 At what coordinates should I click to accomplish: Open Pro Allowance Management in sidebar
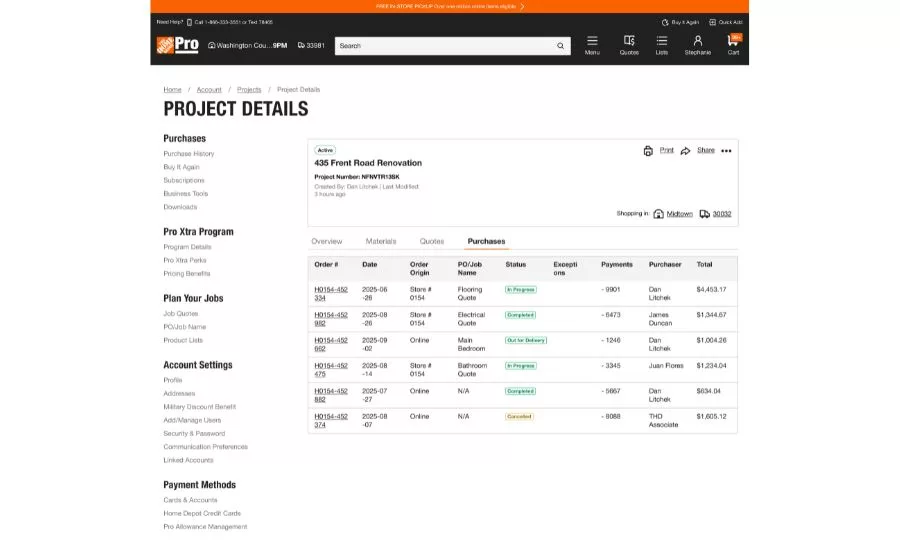205,527
